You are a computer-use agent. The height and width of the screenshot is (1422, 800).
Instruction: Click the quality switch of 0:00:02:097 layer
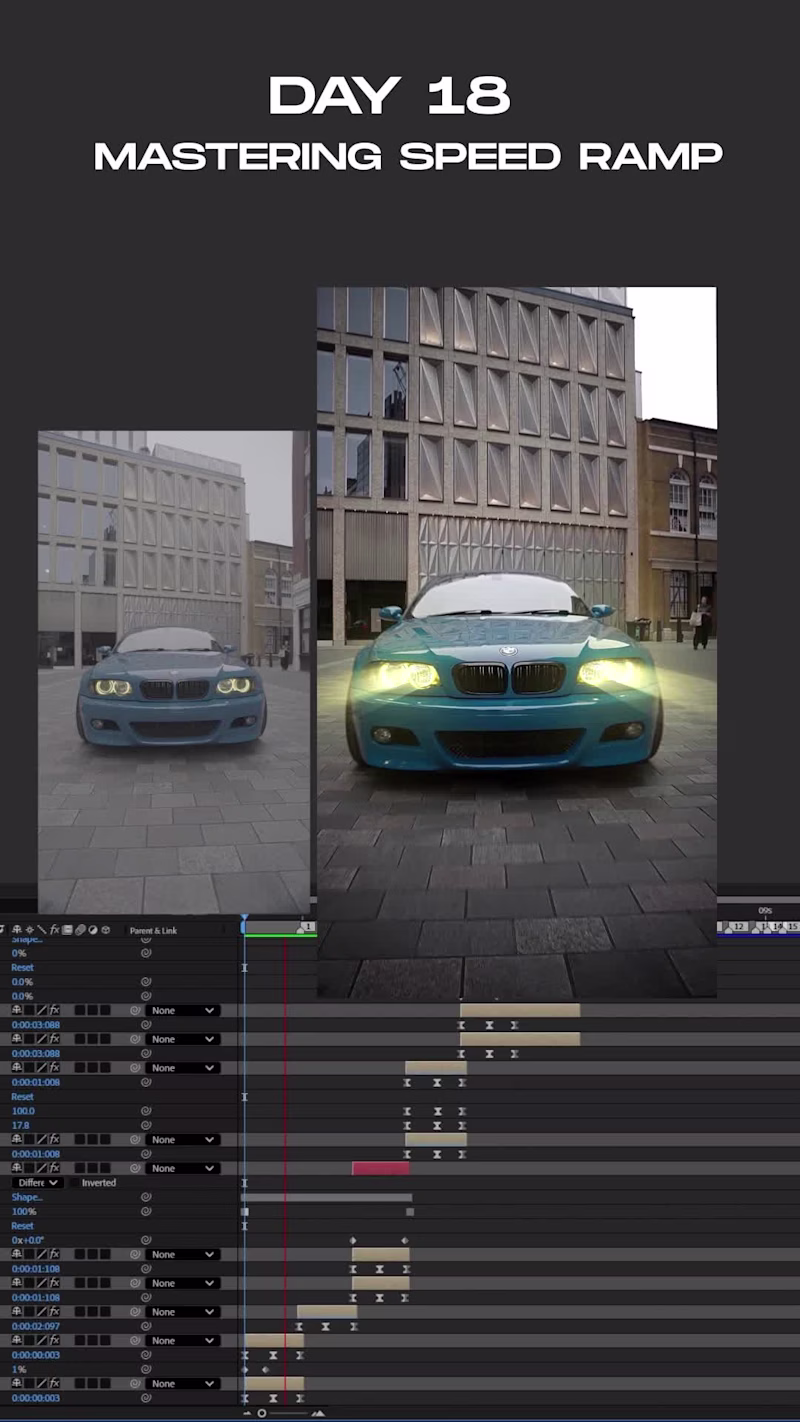click(42, 1312)
